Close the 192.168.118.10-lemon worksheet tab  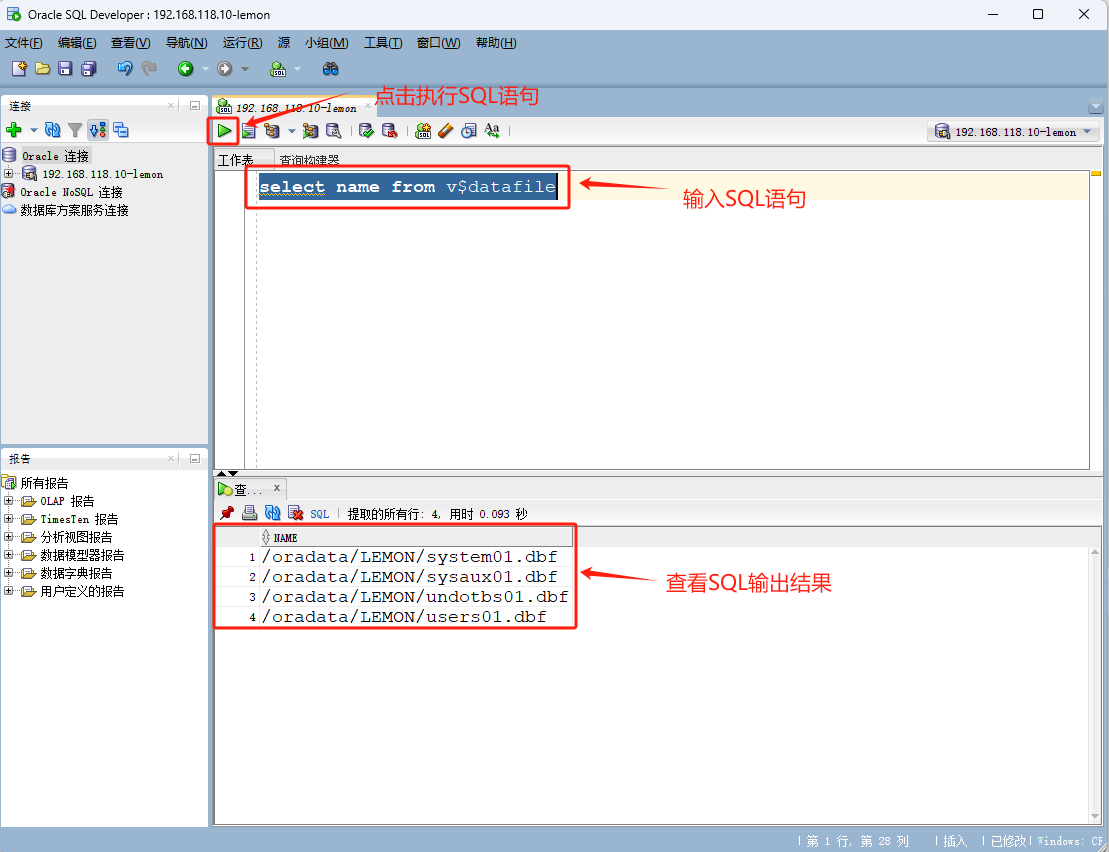(x=368, y=106)
